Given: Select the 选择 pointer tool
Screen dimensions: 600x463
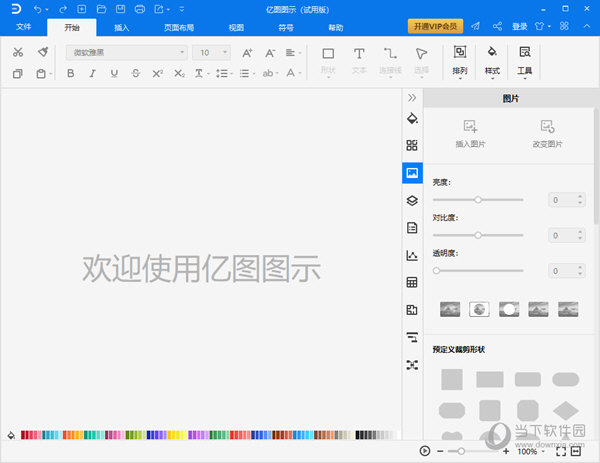Looking at the screenshot, I should tap(421, 61).
